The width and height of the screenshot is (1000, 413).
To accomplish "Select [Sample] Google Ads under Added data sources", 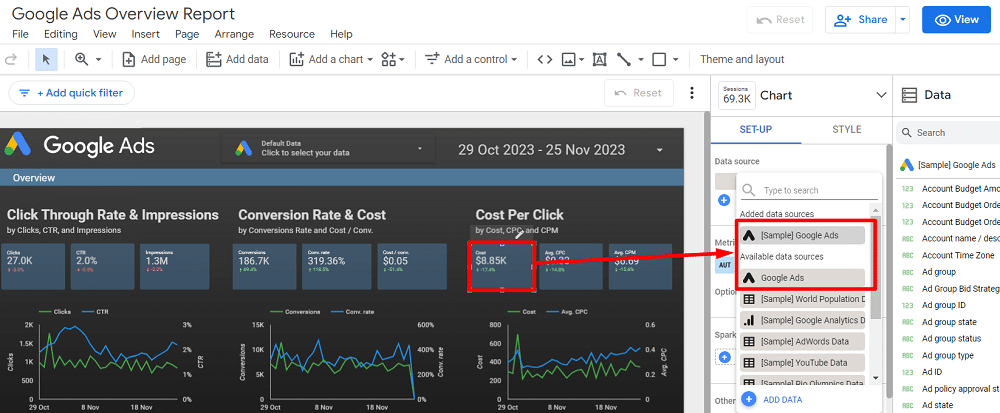I will [802, 235].
